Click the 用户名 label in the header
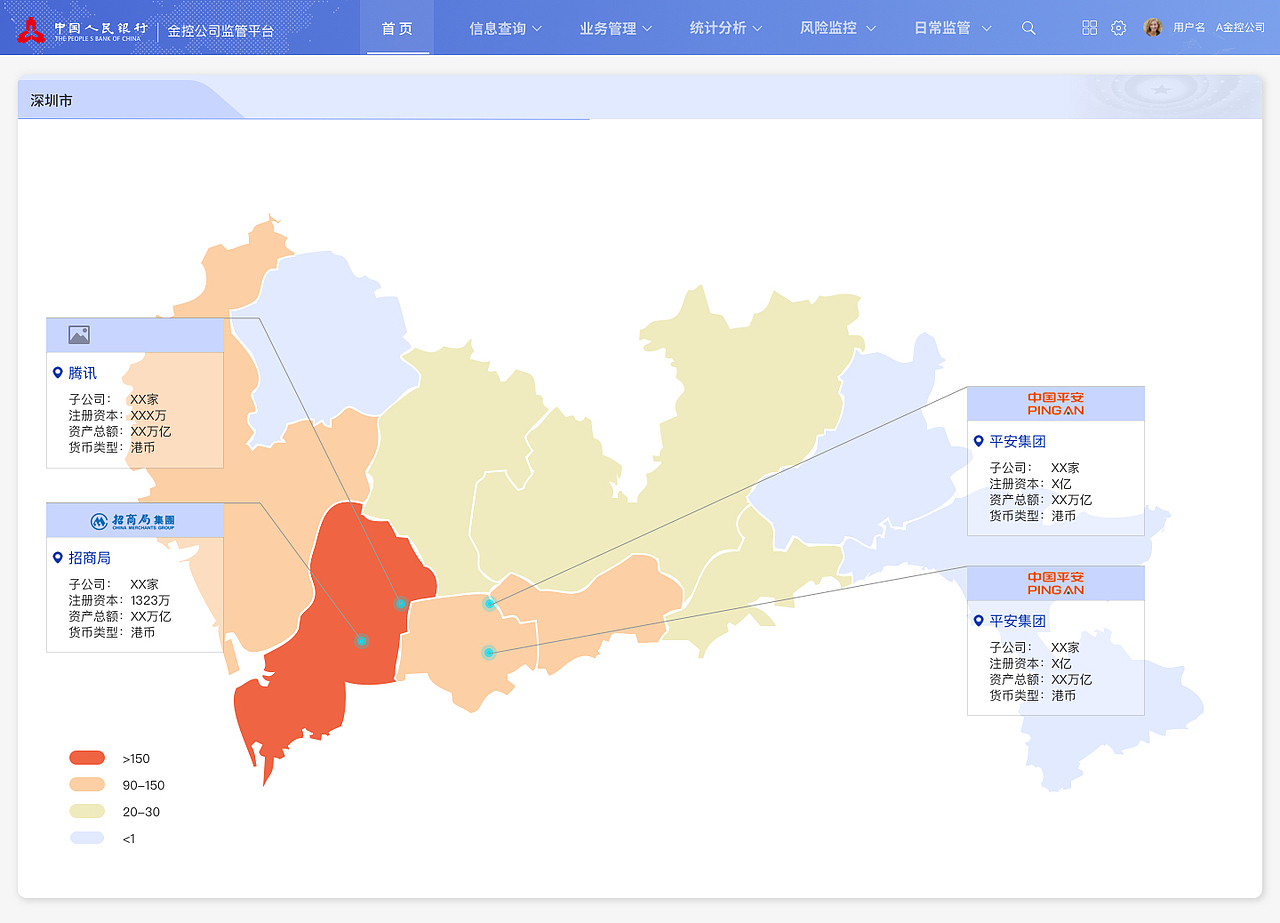The height and width of the screenshot is (923, 1280). tap(1189, 28)
